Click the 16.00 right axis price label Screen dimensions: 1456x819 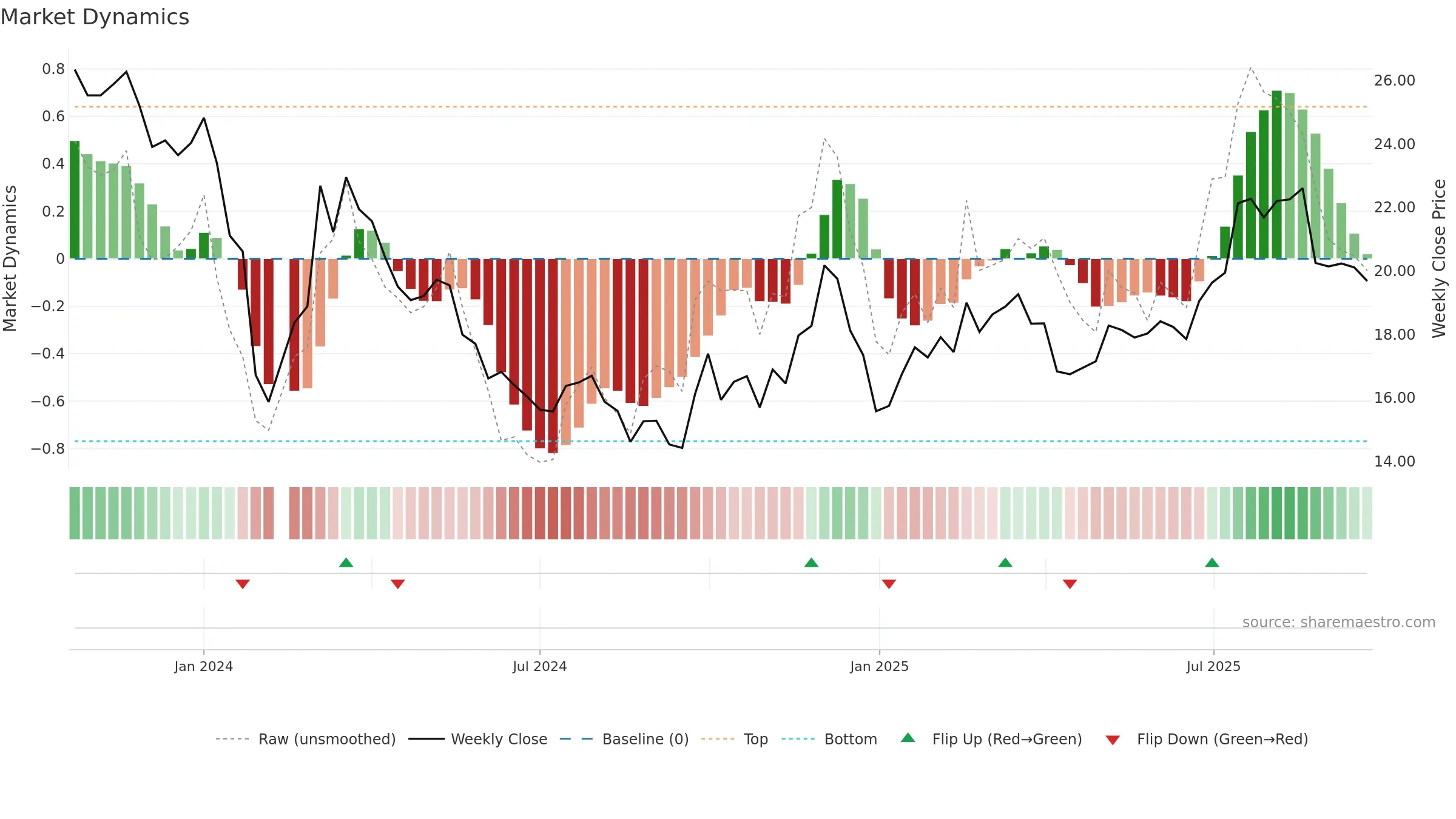click(x=1395, y=398)
